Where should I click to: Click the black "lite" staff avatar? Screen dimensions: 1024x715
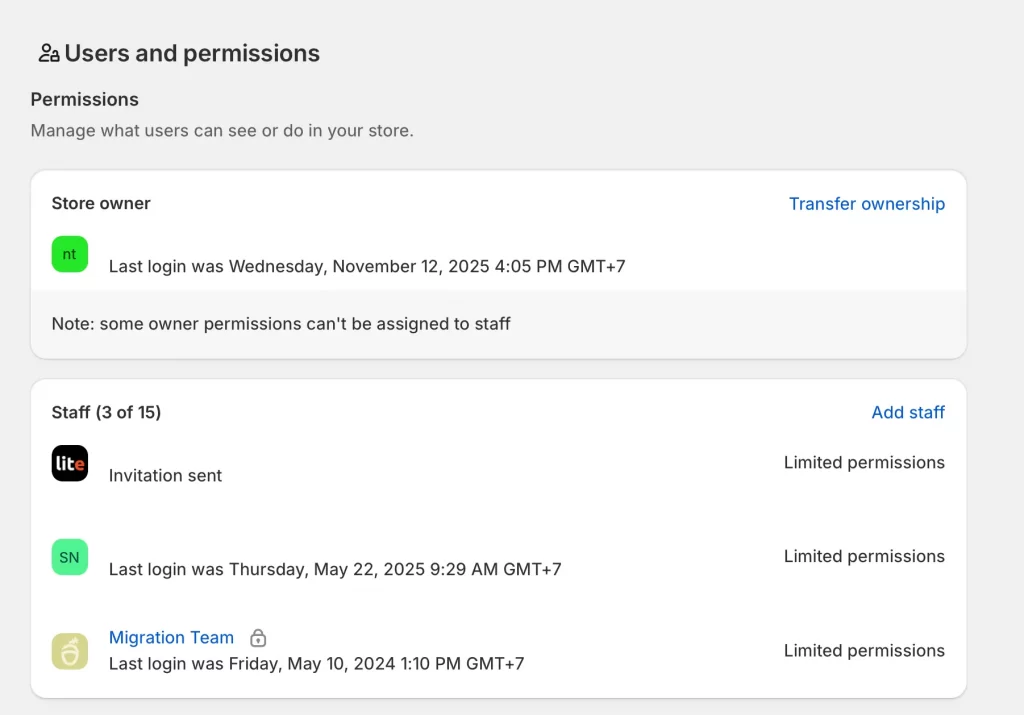point(68,463)
